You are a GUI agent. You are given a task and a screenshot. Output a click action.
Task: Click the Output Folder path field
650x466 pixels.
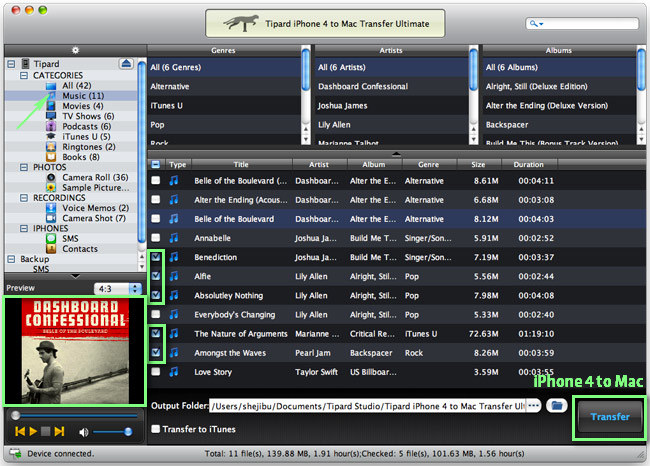click(368, 406)
